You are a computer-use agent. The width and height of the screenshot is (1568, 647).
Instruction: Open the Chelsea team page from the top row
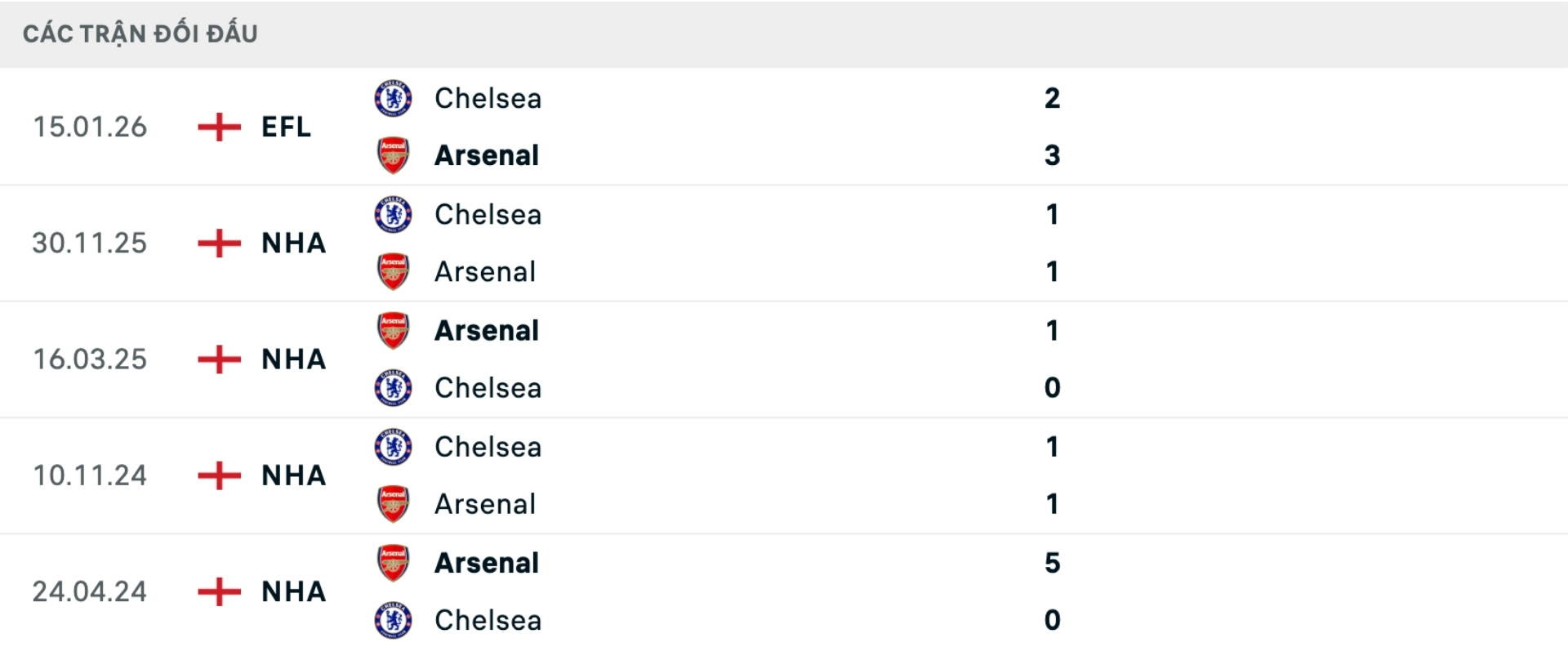(487, 98)
